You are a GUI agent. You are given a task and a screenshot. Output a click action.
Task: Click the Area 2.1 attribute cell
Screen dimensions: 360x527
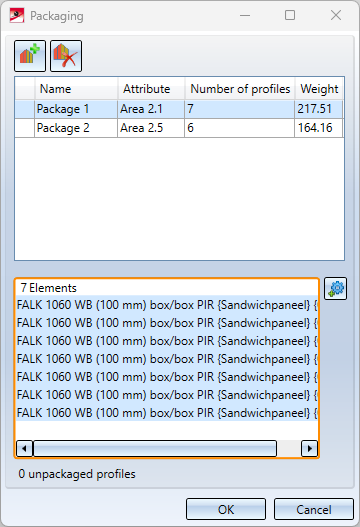(x=151, y=109)
